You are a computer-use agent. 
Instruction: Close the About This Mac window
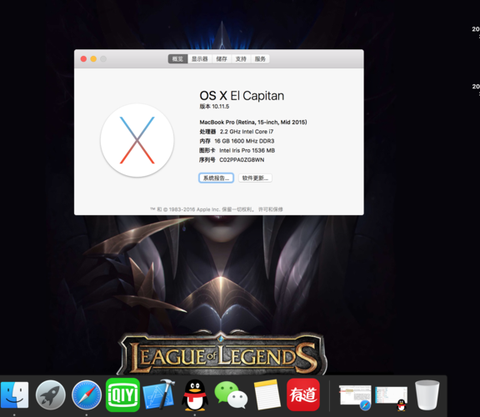[x=84, y=59]
